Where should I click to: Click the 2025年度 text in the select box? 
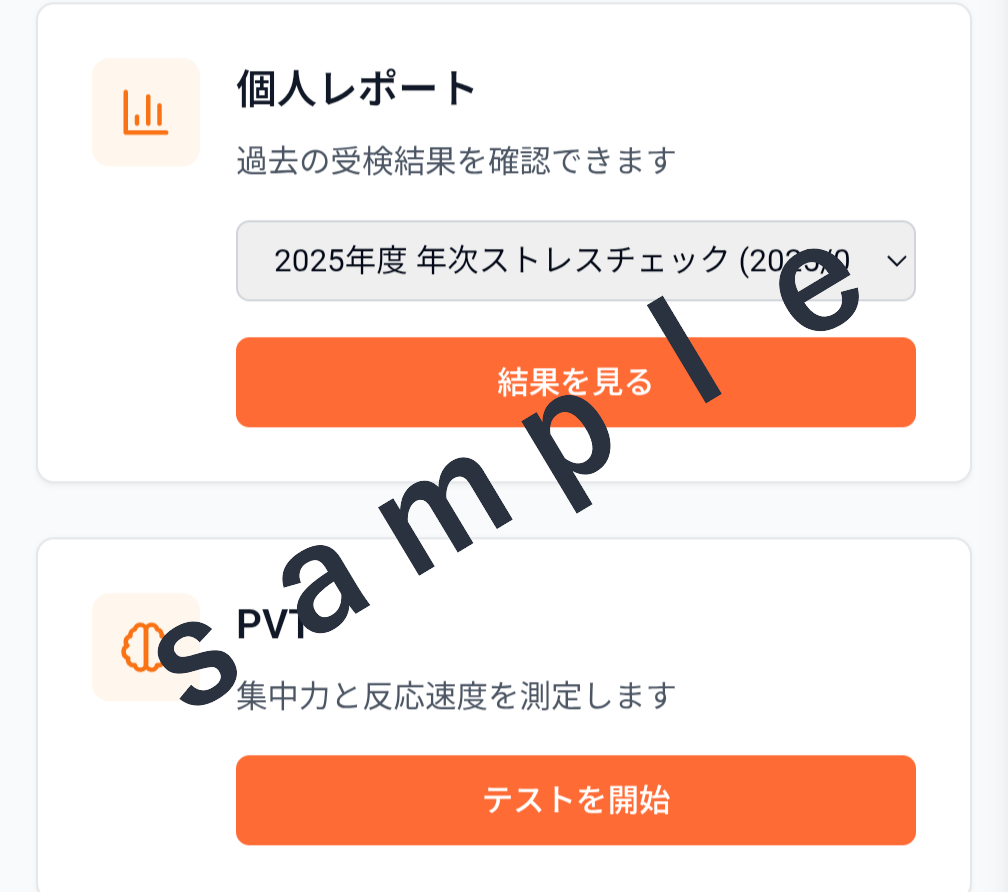[x=340, y=261]
